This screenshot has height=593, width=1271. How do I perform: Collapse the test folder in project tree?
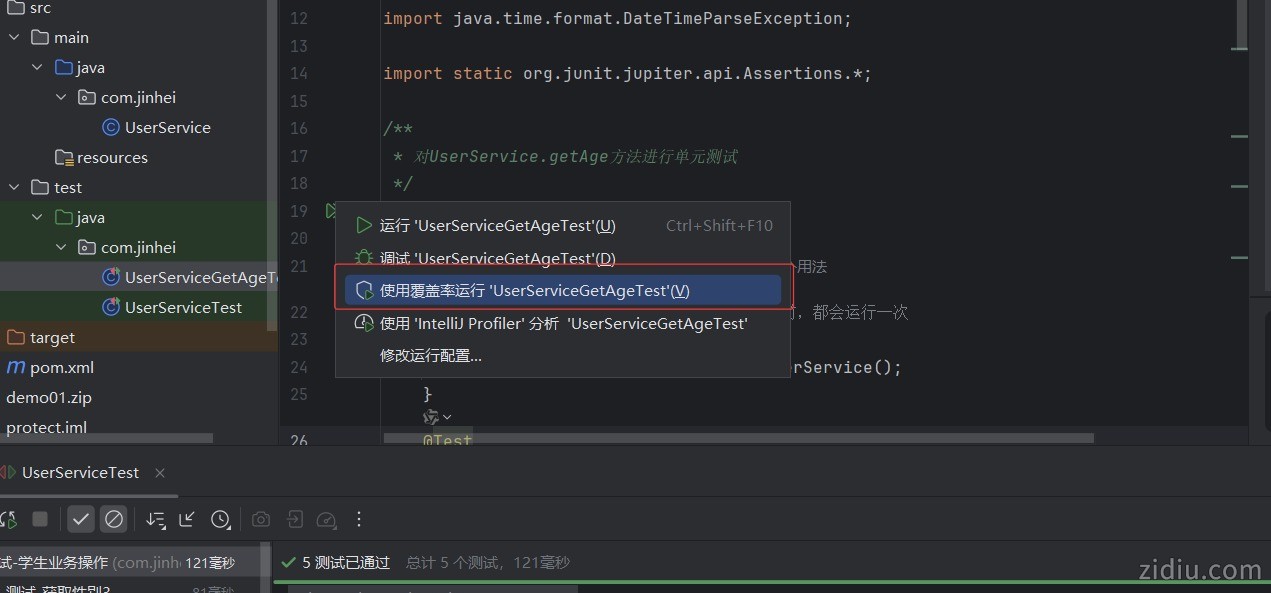tap(14, 188)
